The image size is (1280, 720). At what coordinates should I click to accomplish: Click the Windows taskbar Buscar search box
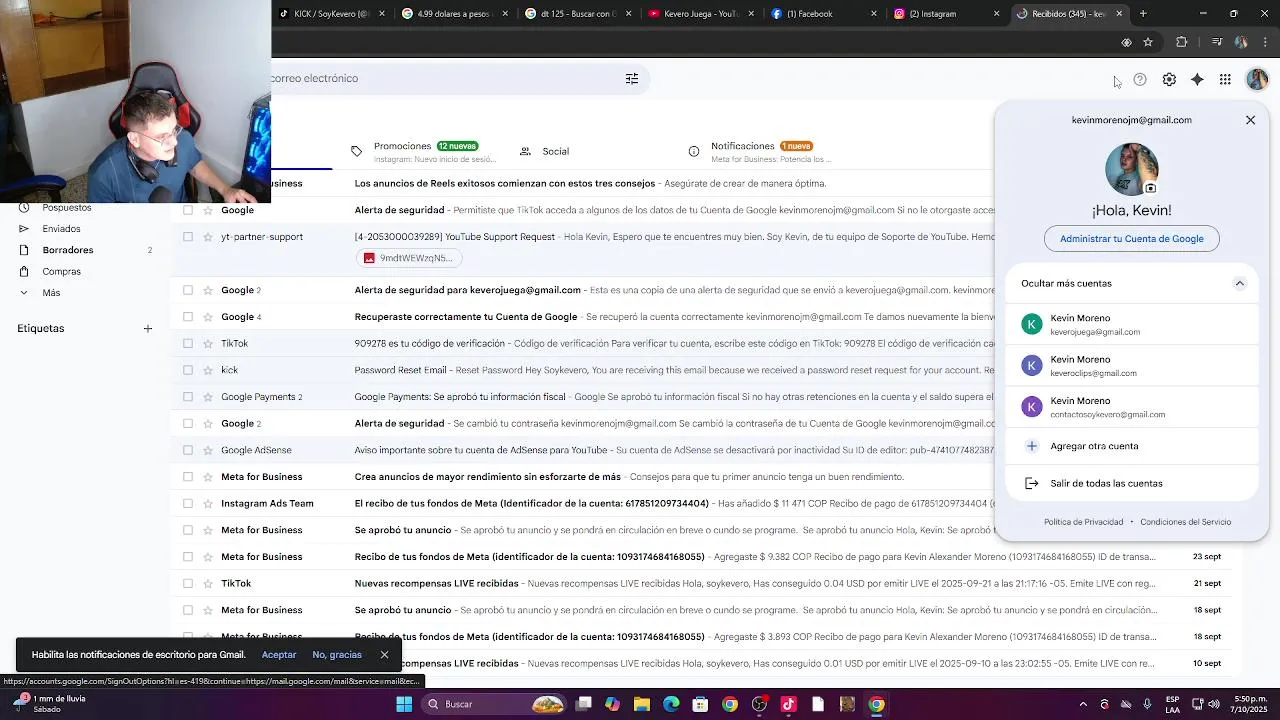click(495, 704)
